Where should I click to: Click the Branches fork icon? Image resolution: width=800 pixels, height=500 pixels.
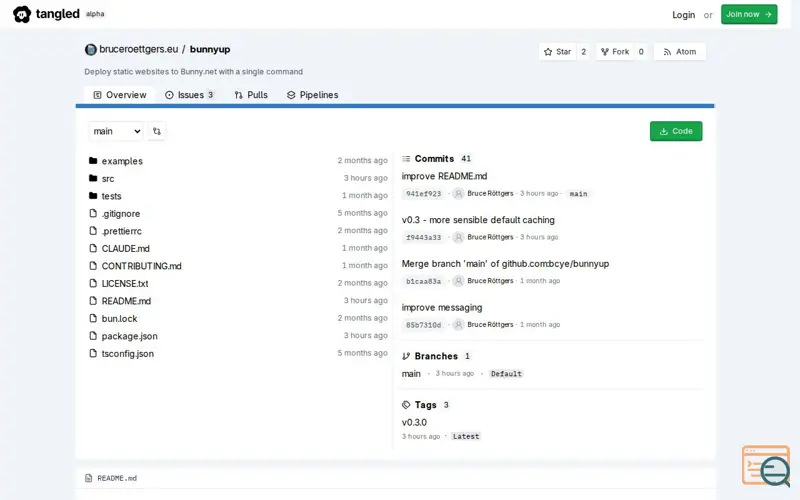[406, 356]
